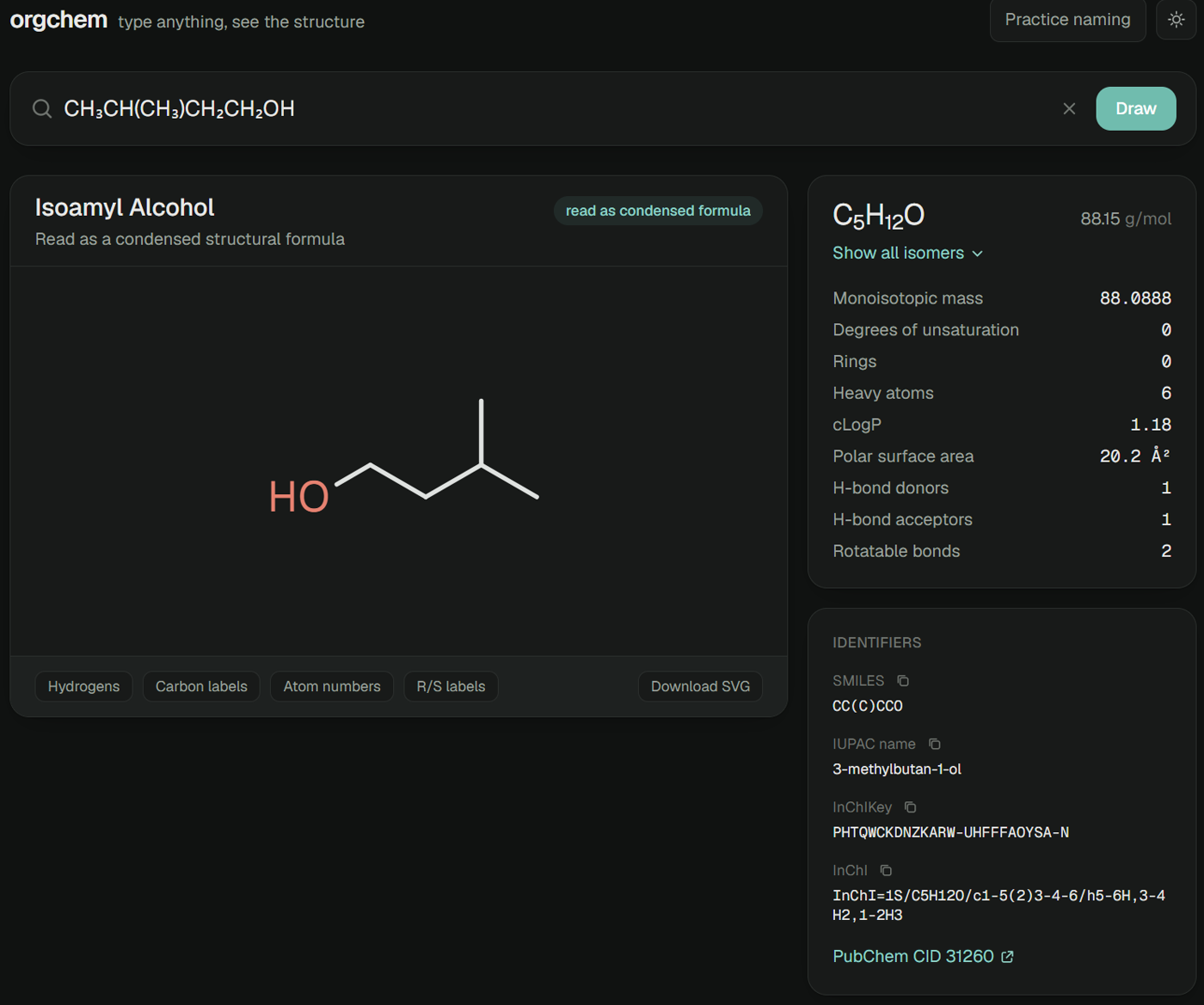The height and width of the screenshot is (1005, 1204).
Task: Click the IUPAC name 3-methylbutan-1-ol
Action: [897, 769]
